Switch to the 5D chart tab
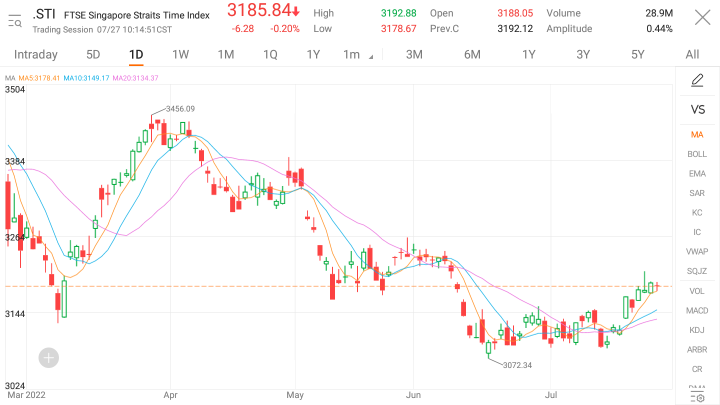This screenshot has width=720, height=405. click(x=93, y=55)
